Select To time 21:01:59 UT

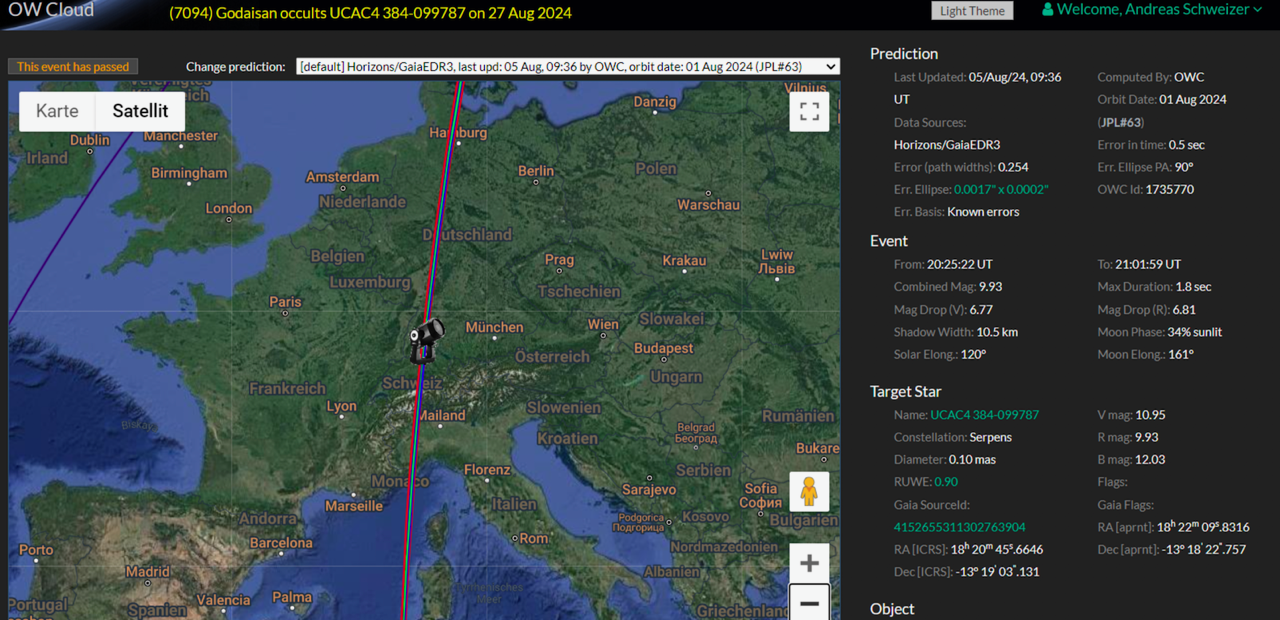1148,264
